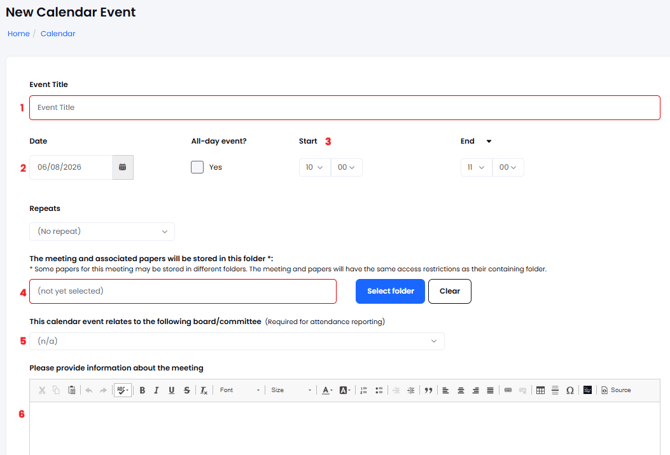The image size is (670, 455).
Task: Insert a numbered list
Action: [364, 390]
